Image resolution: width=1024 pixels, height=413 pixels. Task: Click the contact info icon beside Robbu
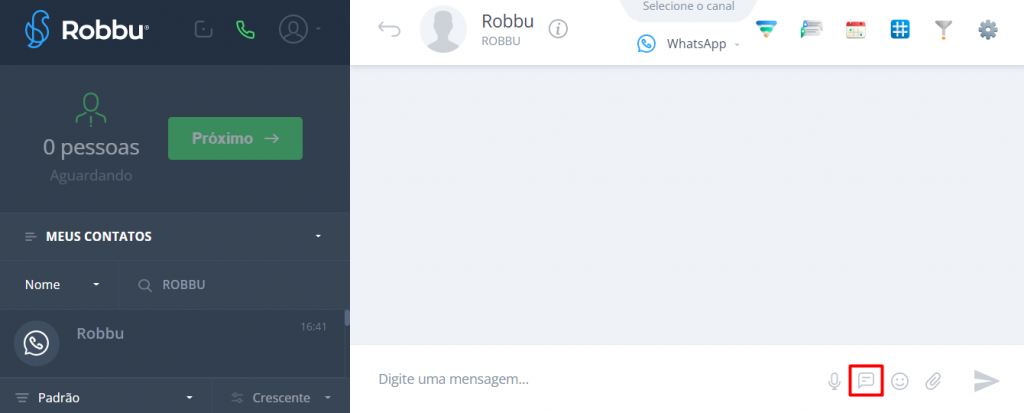(x=558, y=29)
